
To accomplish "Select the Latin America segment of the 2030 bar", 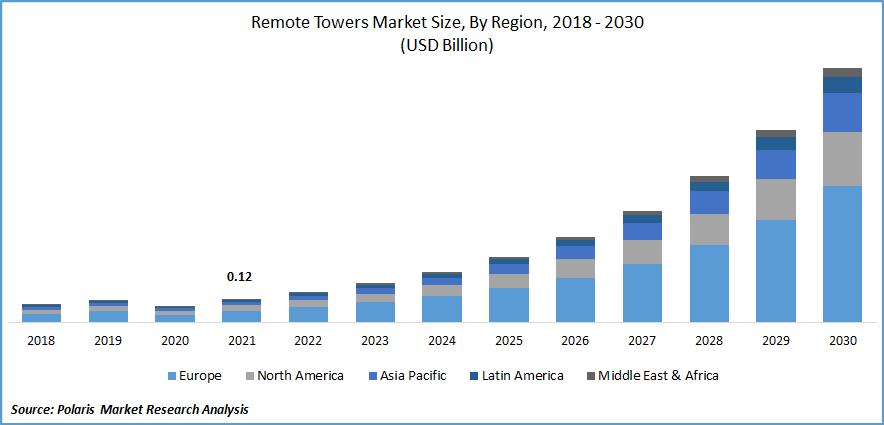I will pos(842,85).
